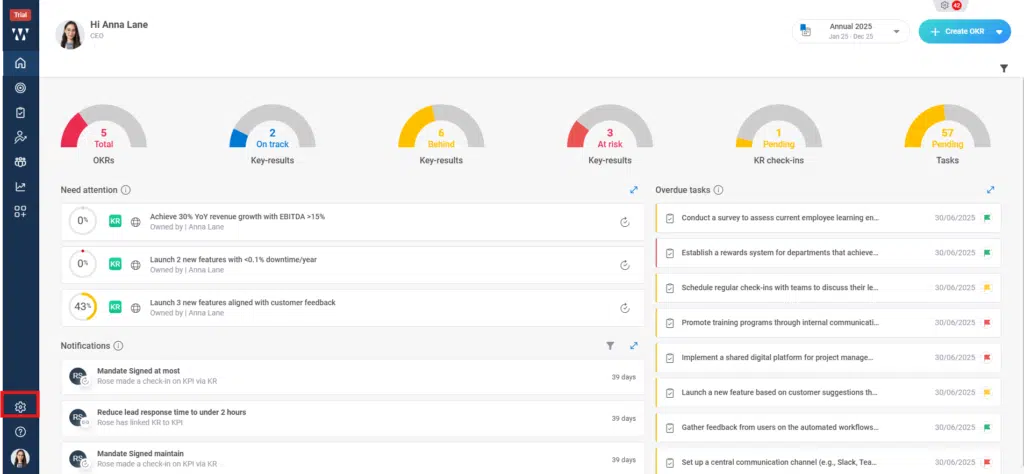Open the Help question mark icon

tap(20, 432)
